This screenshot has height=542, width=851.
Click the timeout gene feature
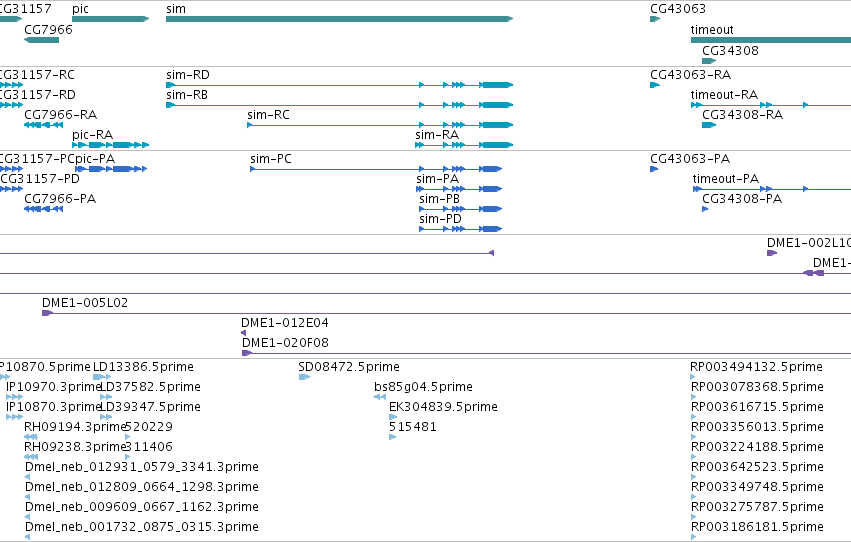click(x=771, y=40)
